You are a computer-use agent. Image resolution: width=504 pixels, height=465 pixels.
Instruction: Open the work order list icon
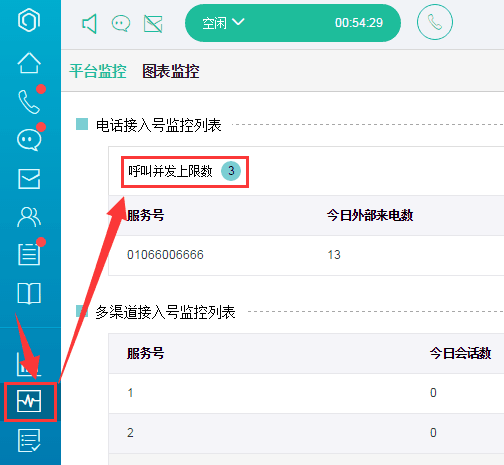29,254
